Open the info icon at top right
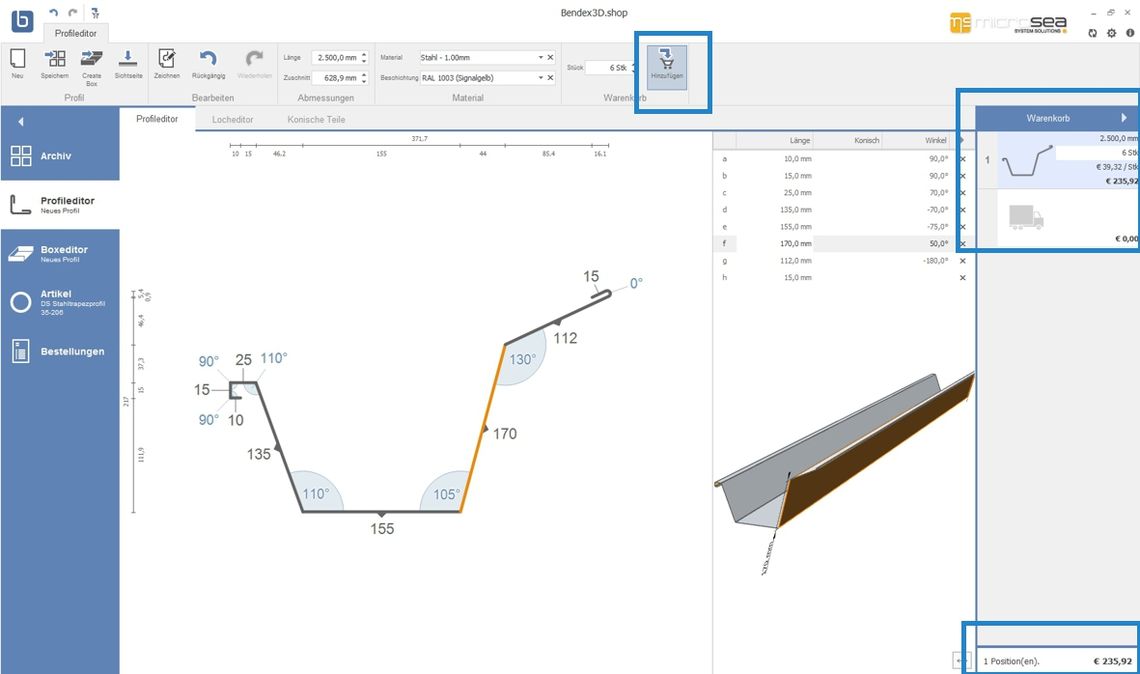The width and height of the screenshot is (1140, 674). click(1130, 33)
